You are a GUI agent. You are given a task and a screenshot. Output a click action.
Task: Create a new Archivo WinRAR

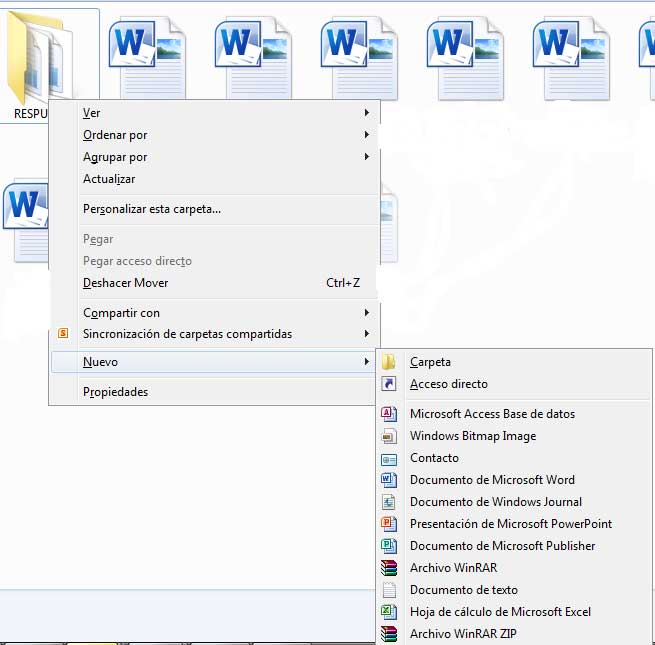click(514, 568)
